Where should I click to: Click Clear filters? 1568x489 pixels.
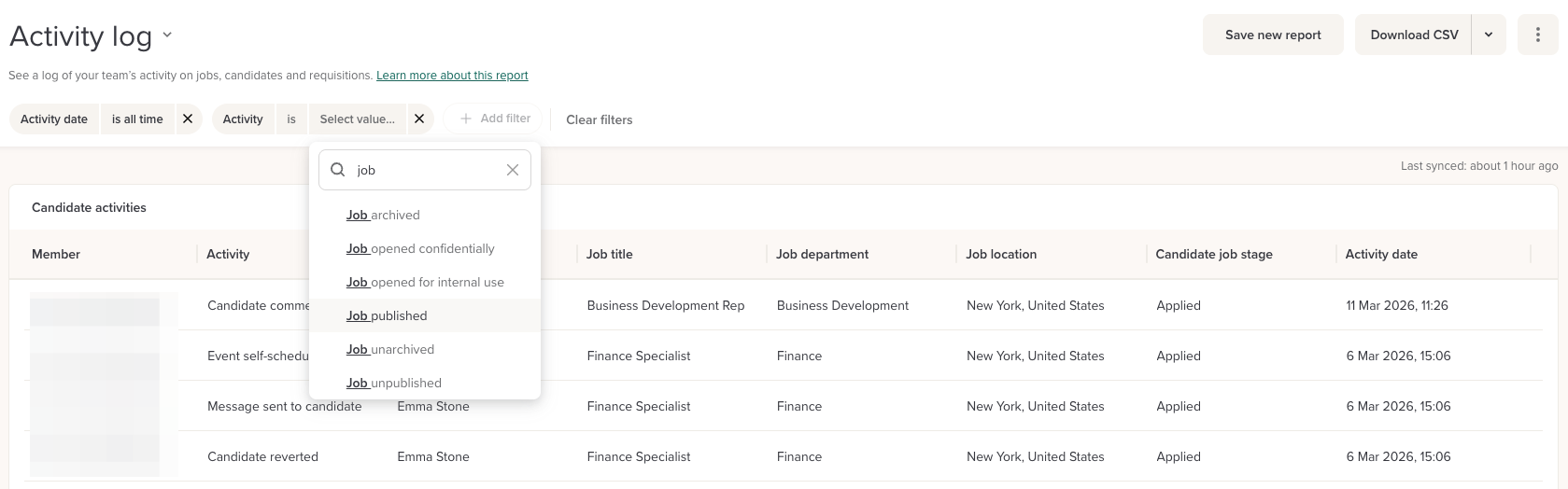tap(599, 119)
